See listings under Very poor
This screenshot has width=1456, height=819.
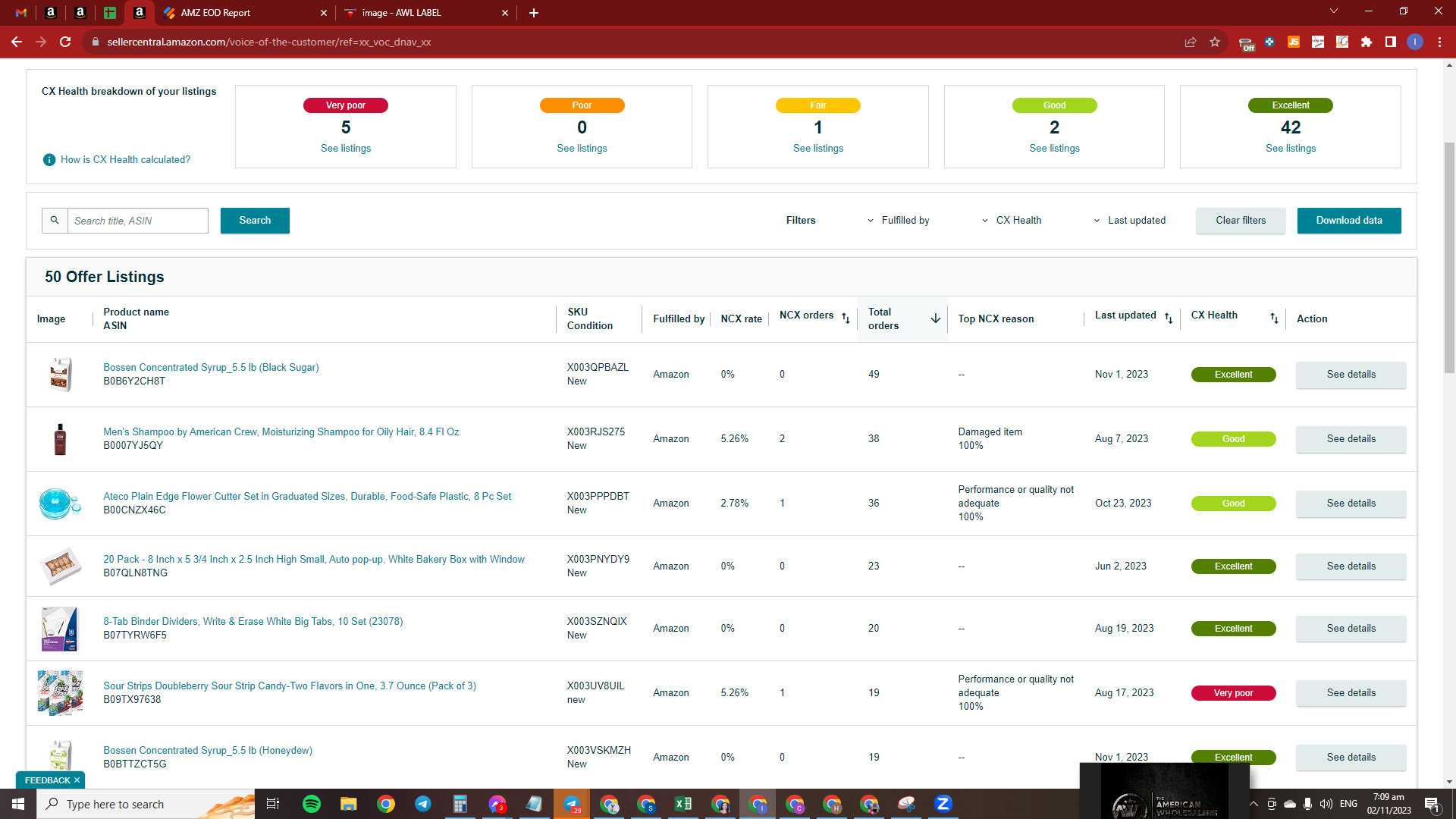[346, 148]
